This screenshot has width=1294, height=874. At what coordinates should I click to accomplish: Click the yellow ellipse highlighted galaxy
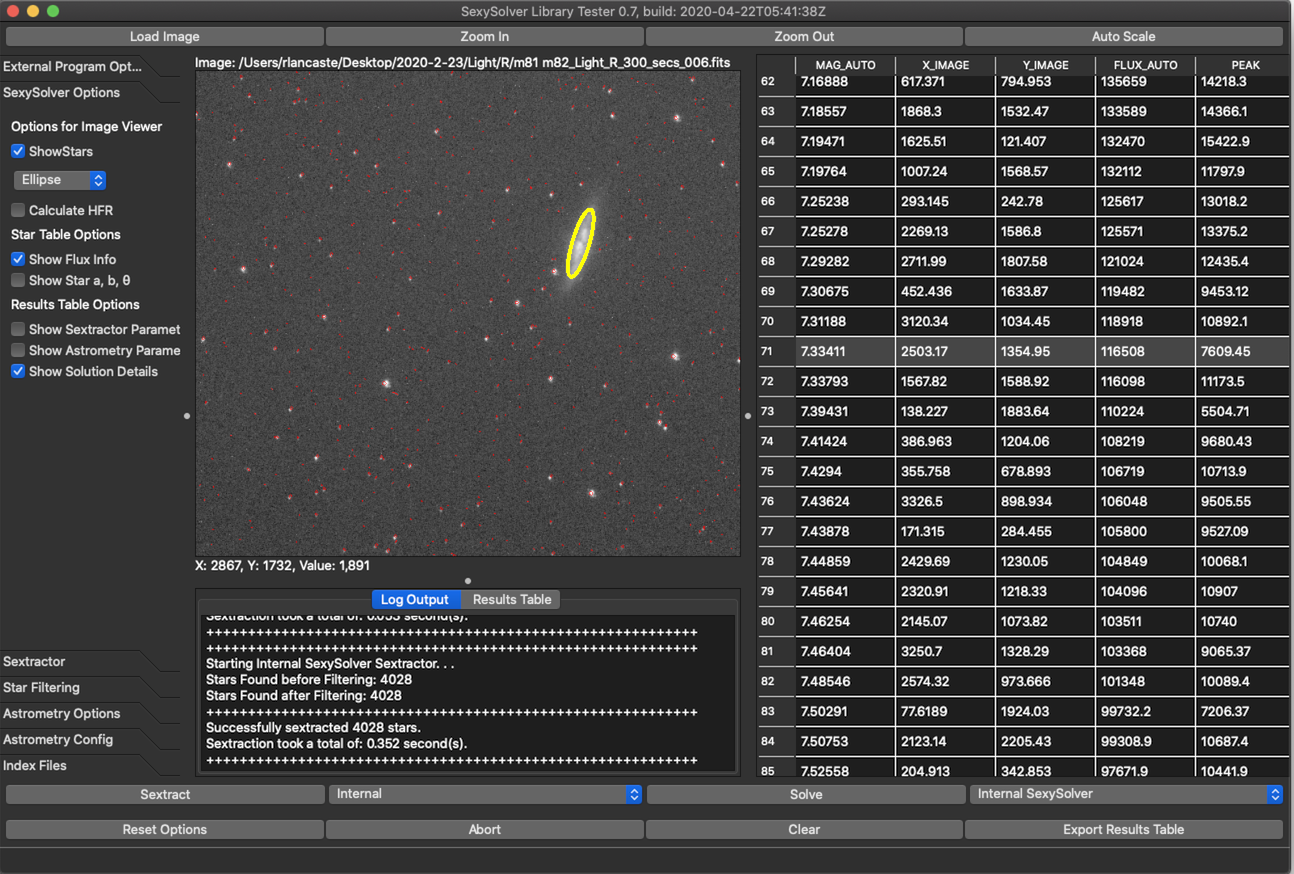(x=580, y=242)
